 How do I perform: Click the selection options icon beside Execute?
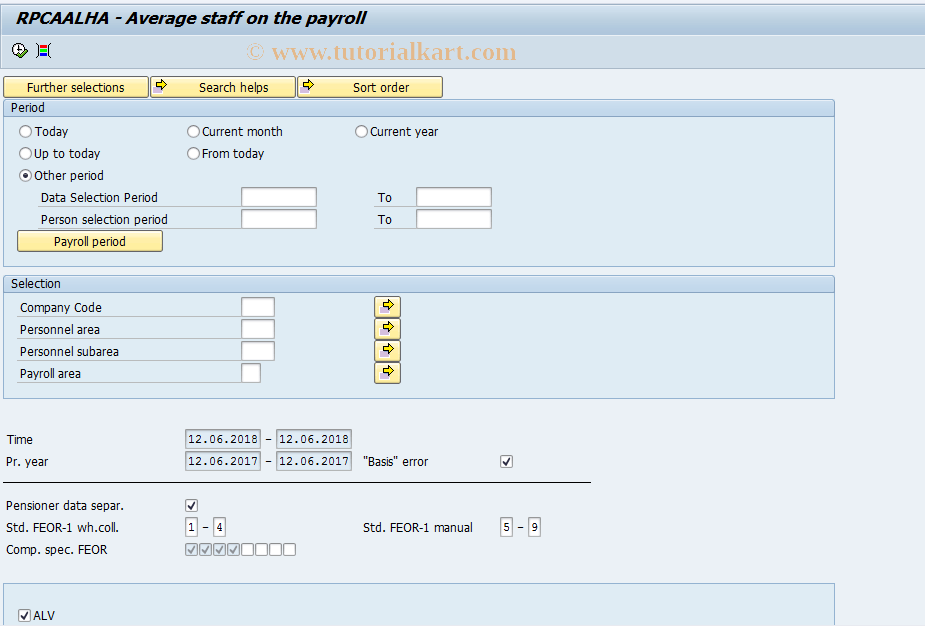(x=42, y=50)
